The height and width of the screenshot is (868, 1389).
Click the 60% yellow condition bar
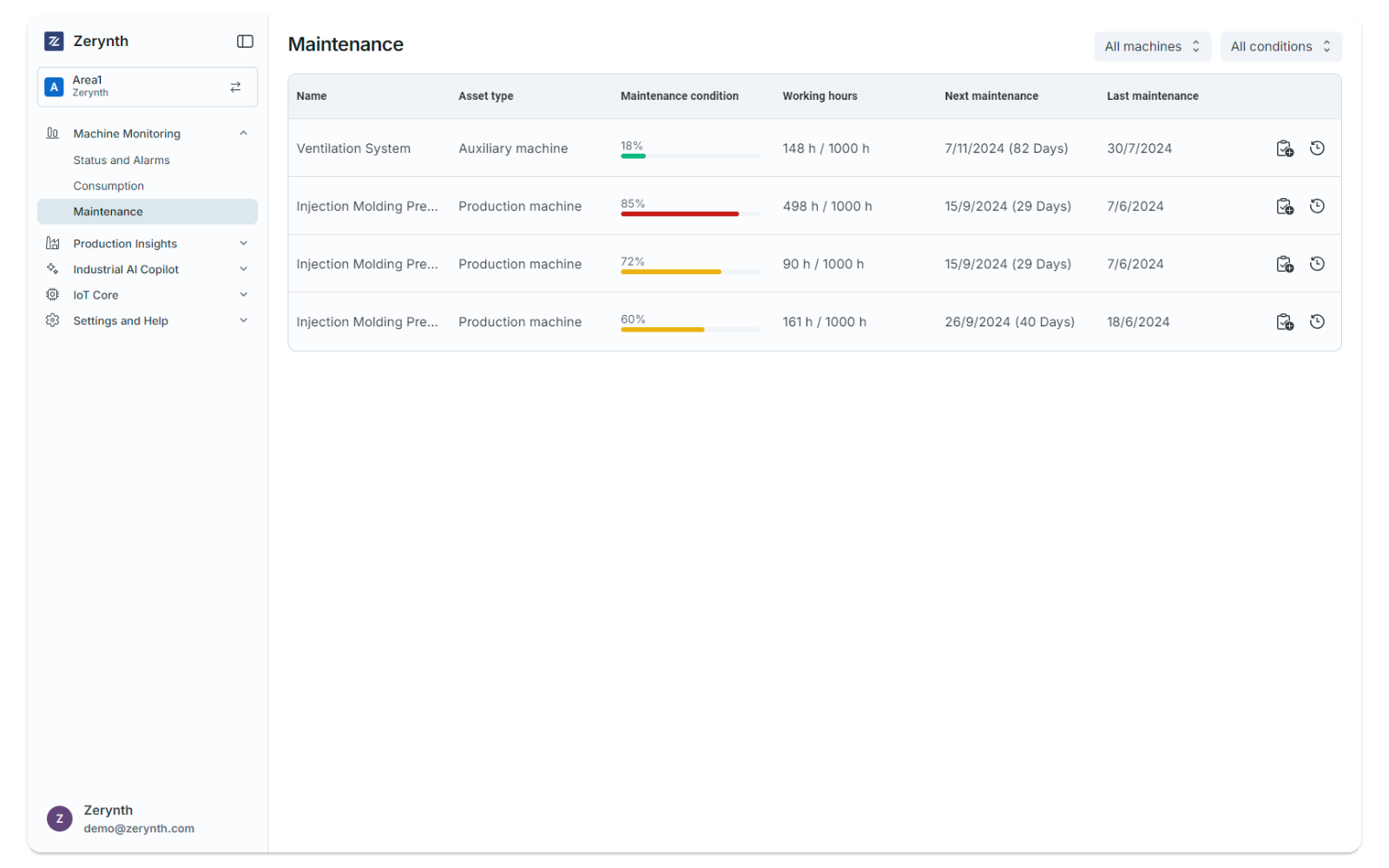tap(689, 330)
